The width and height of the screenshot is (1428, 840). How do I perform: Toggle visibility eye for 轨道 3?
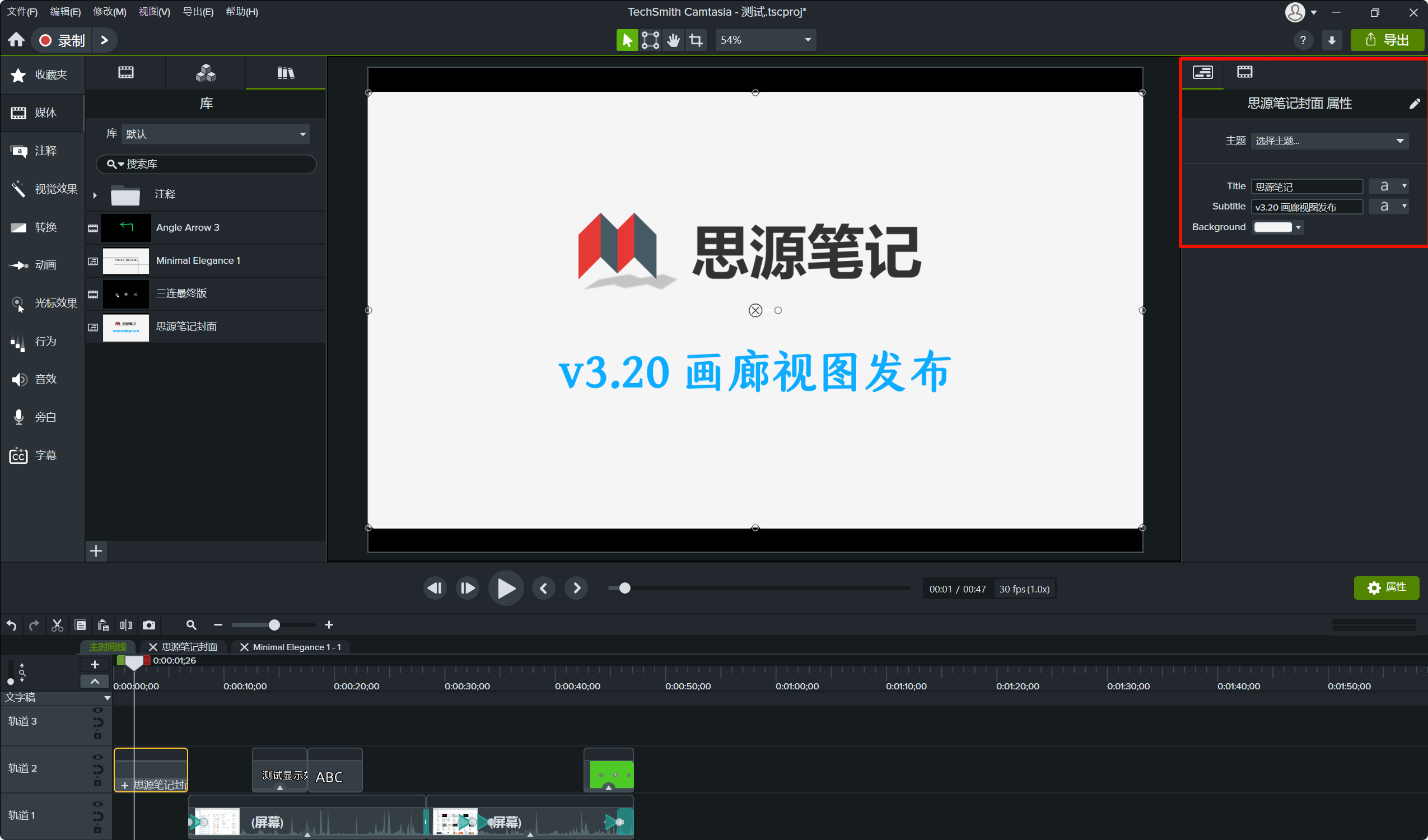pyautogui.click(x=97, y=710)
